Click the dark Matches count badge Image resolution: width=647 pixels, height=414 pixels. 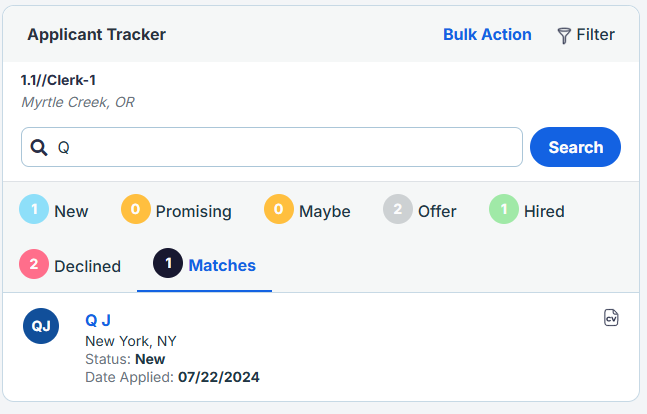(x=168, y=265)
